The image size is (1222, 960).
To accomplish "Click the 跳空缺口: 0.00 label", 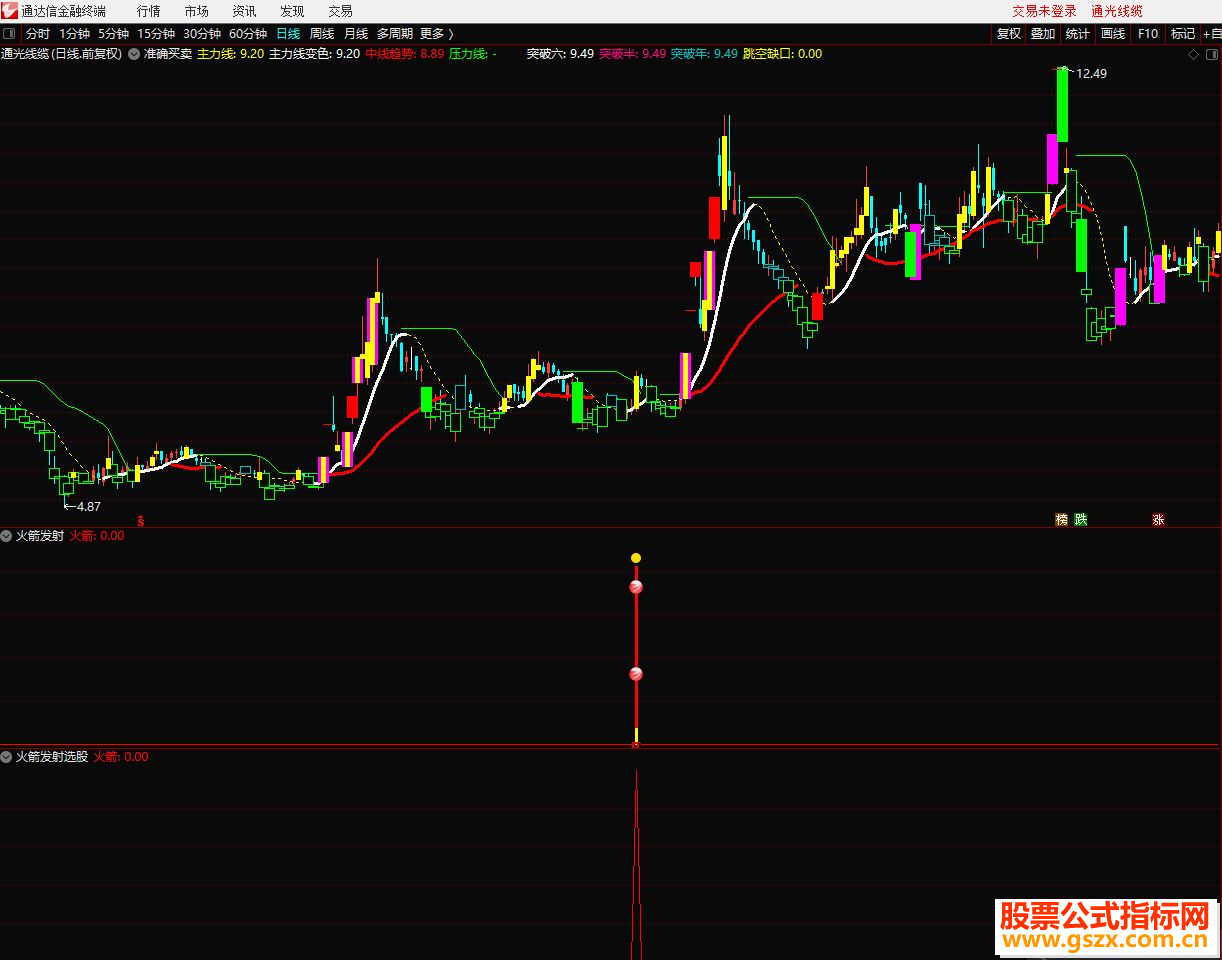I will [782, 54].
